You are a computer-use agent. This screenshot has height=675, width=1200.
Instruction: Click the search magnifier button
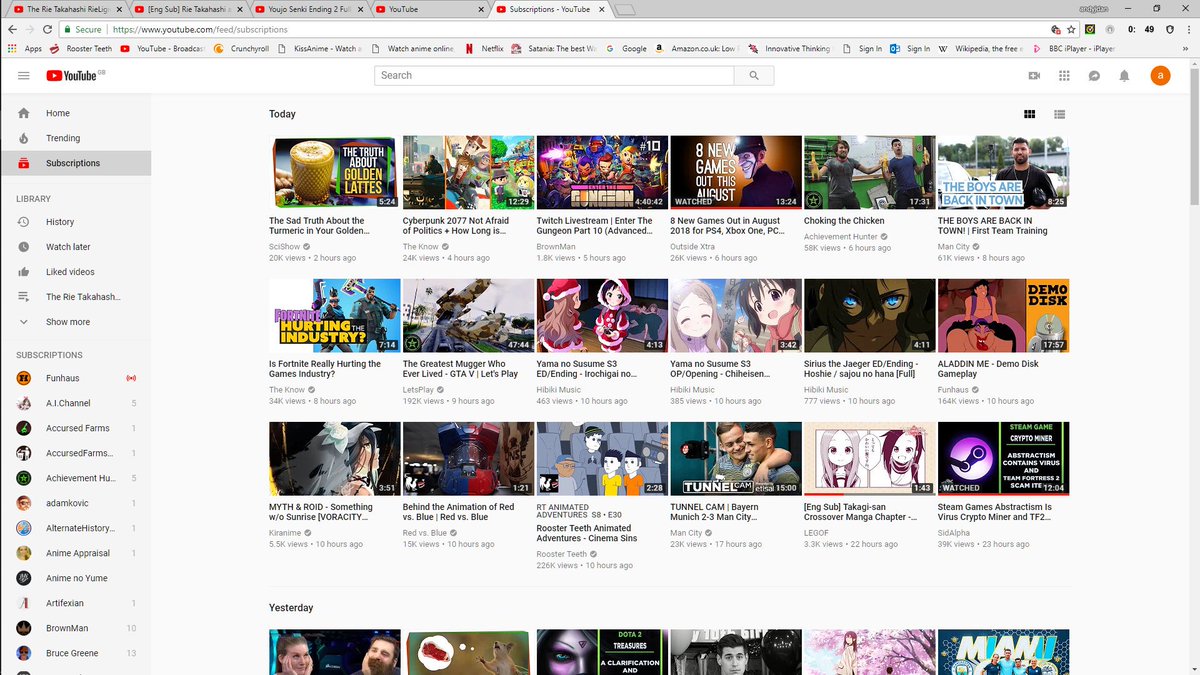point(753,75)
